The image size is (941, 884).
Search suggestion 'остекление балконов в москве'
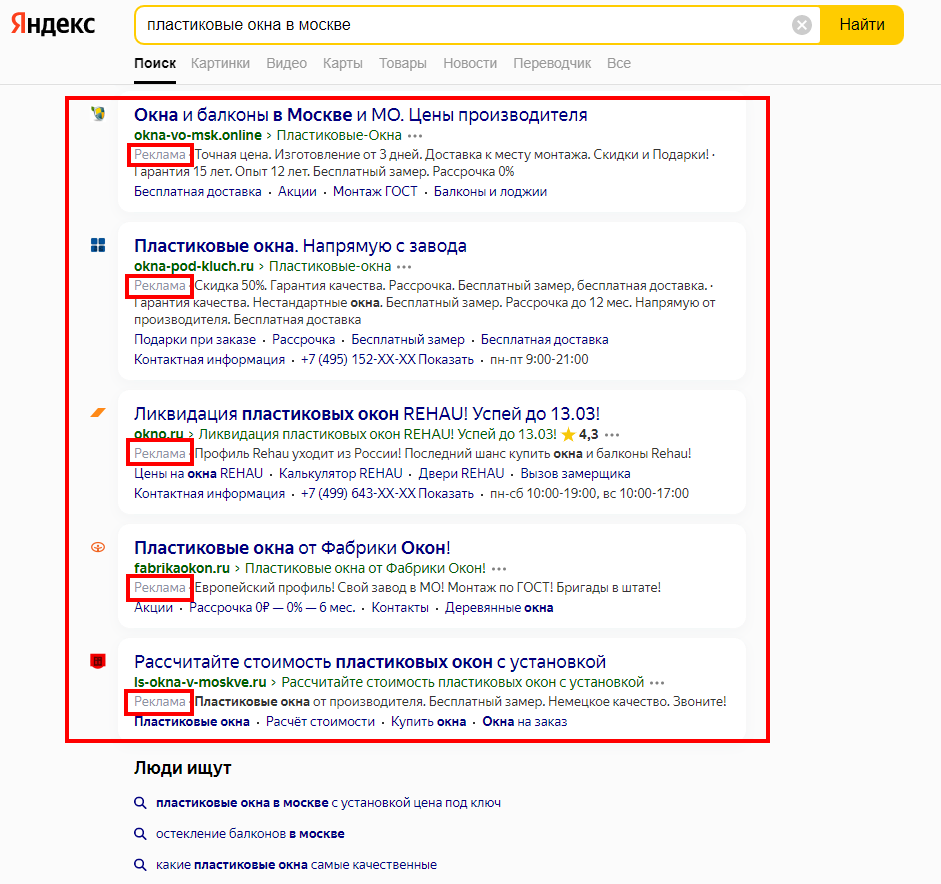click(x=250, y=834)
